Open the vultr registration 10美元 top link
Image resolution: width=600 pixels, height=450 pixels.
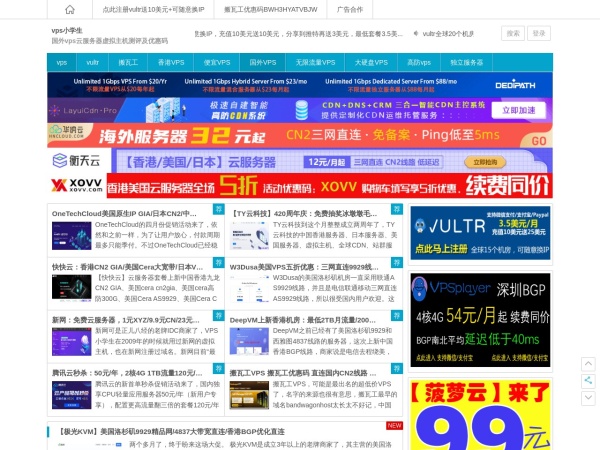pyautogui.click(x=153, y=9)
